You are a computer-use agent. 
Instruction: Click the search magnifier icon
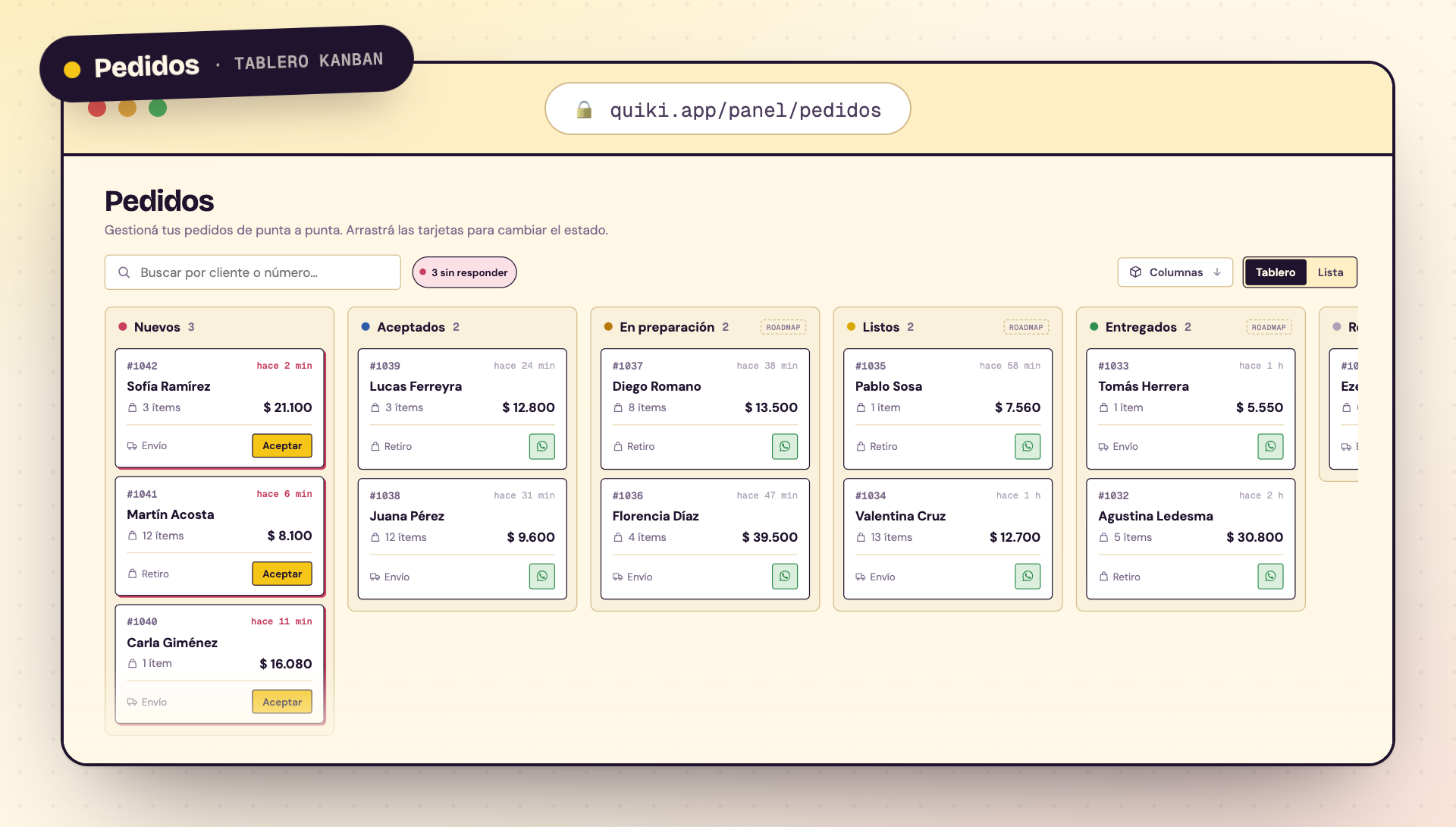pos(124,272)
